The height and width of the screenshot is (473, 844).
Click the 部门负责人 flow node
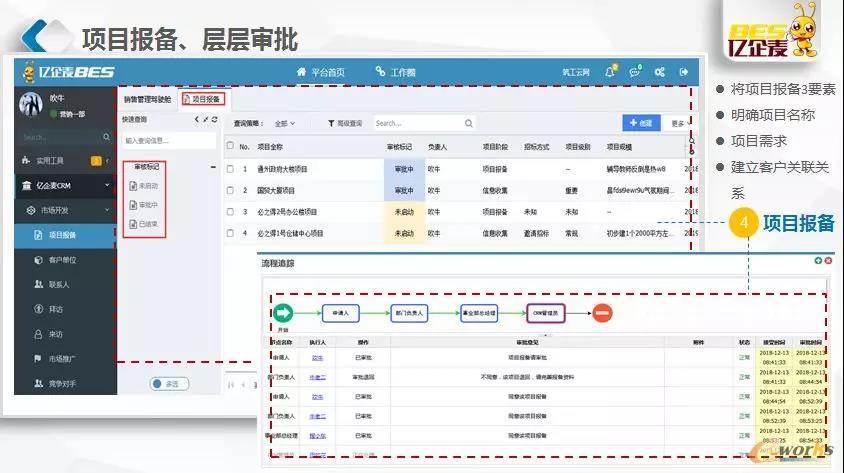[409, 313]
